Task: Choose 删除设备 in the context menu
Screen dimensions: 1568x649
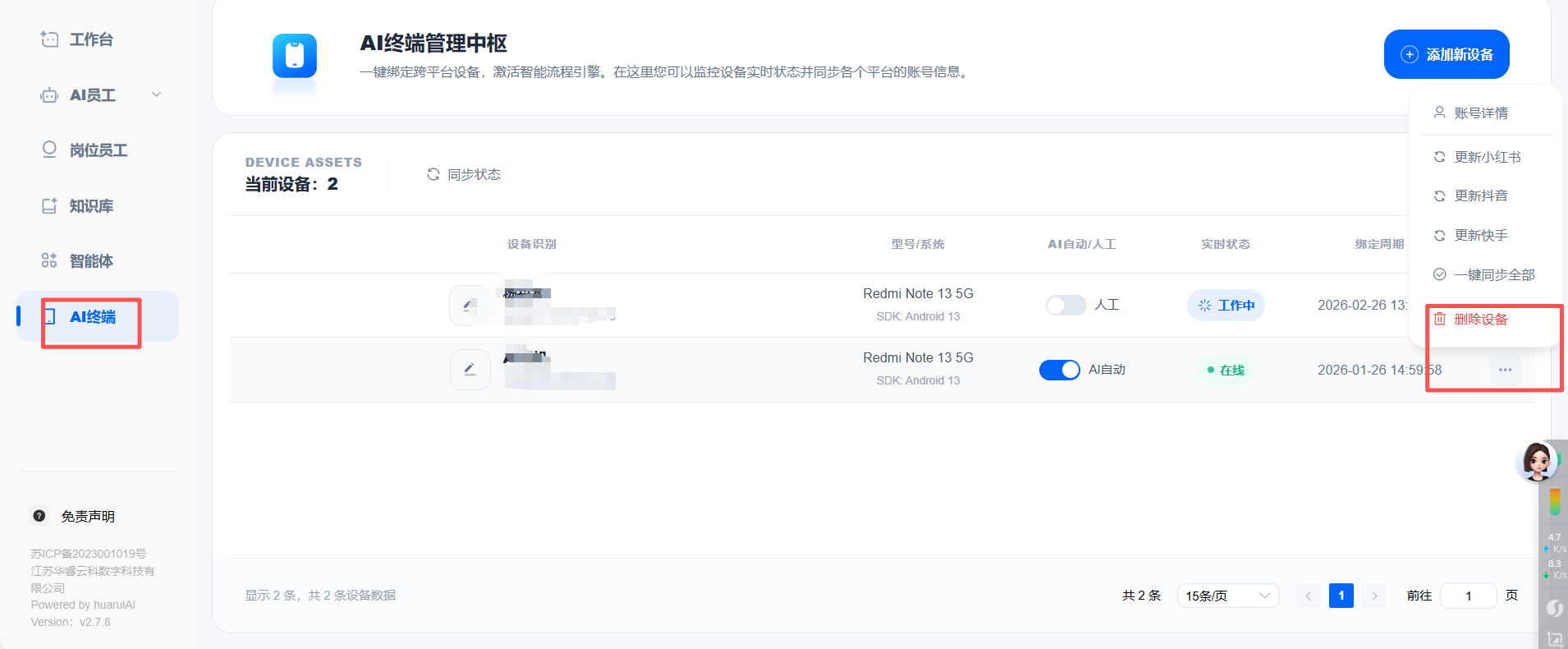Action: 1480,320
